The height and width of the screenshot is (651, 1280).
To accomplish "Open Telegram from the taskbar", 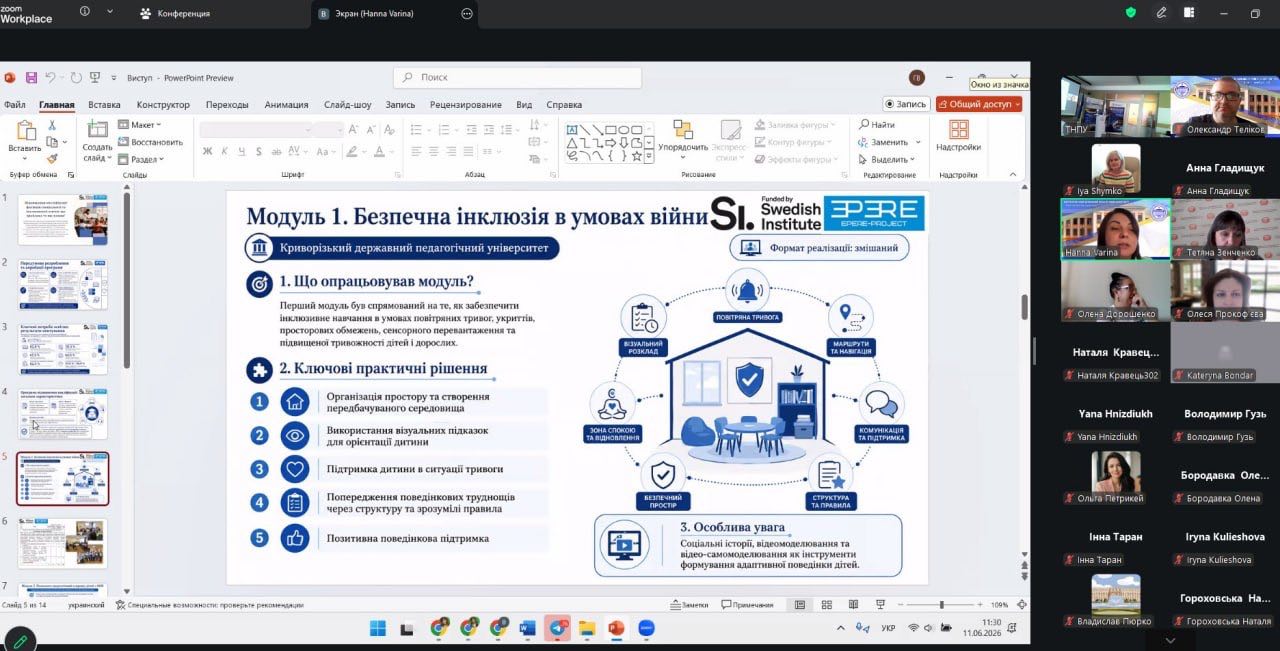I will click(x=557, y=628).
